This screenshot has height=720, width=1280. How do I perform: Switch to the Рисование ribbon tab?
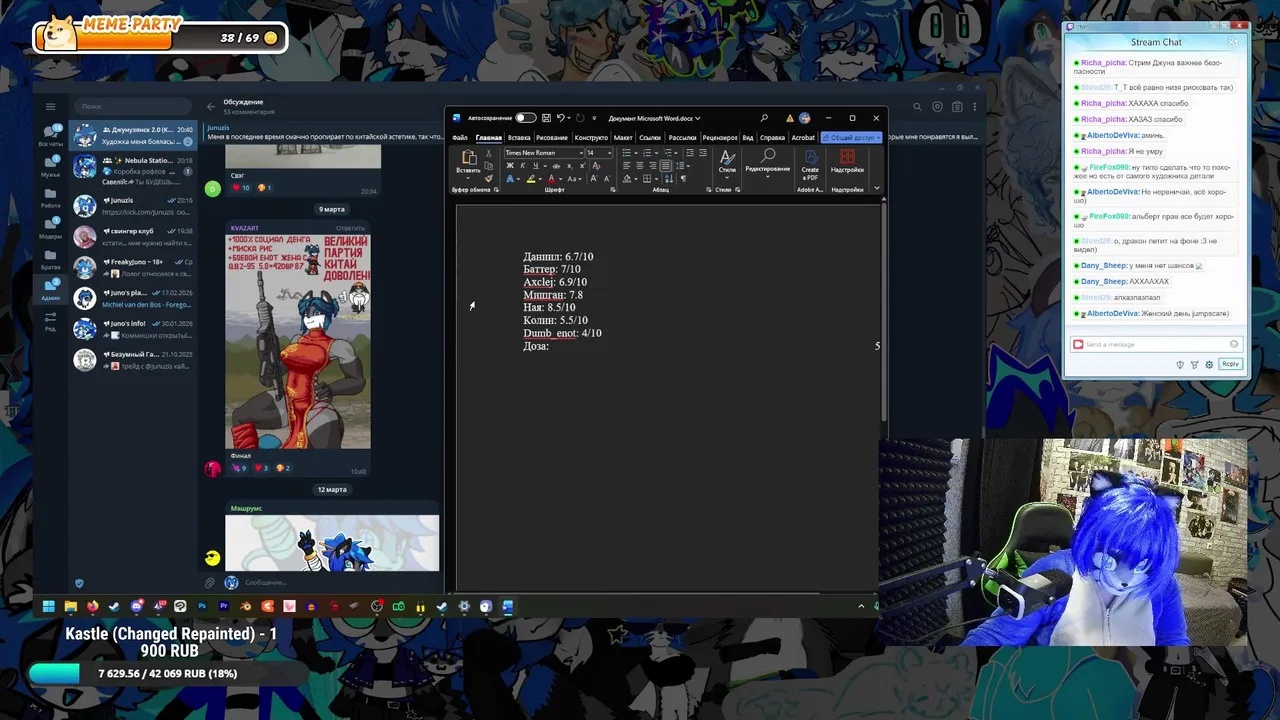coord(552,138)
